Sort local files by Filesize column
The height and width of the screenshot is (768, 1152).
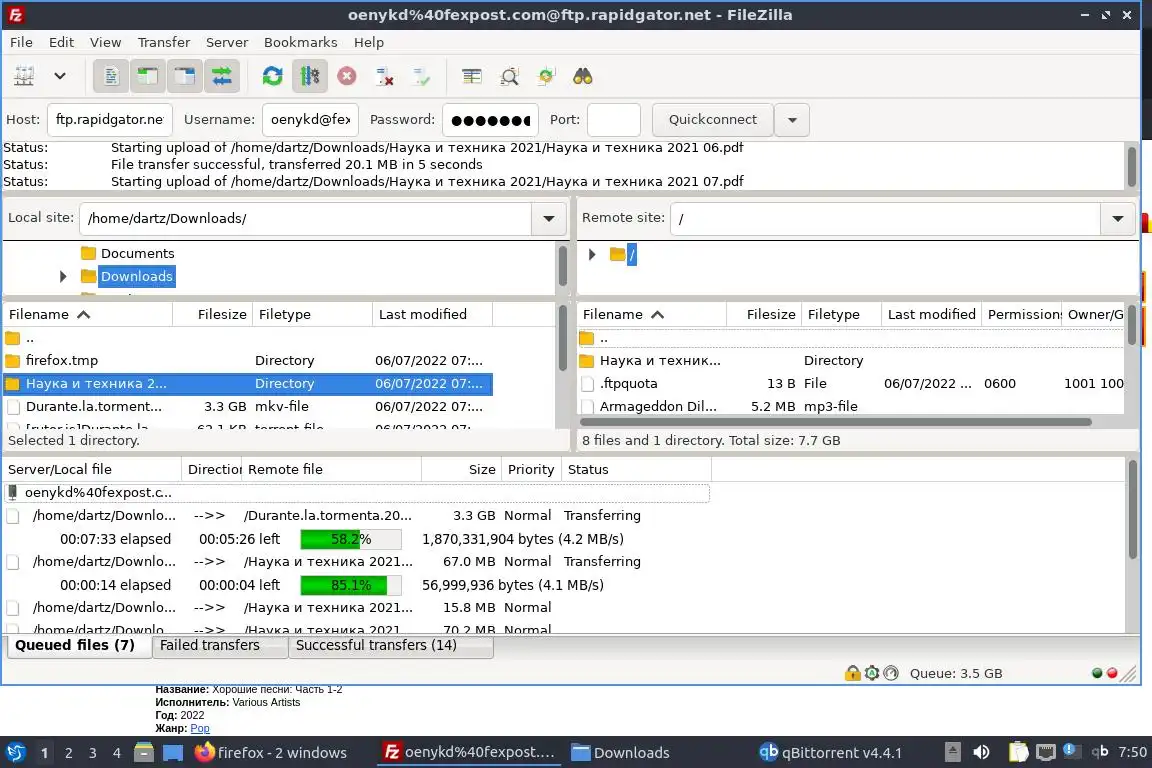(213, 314)
